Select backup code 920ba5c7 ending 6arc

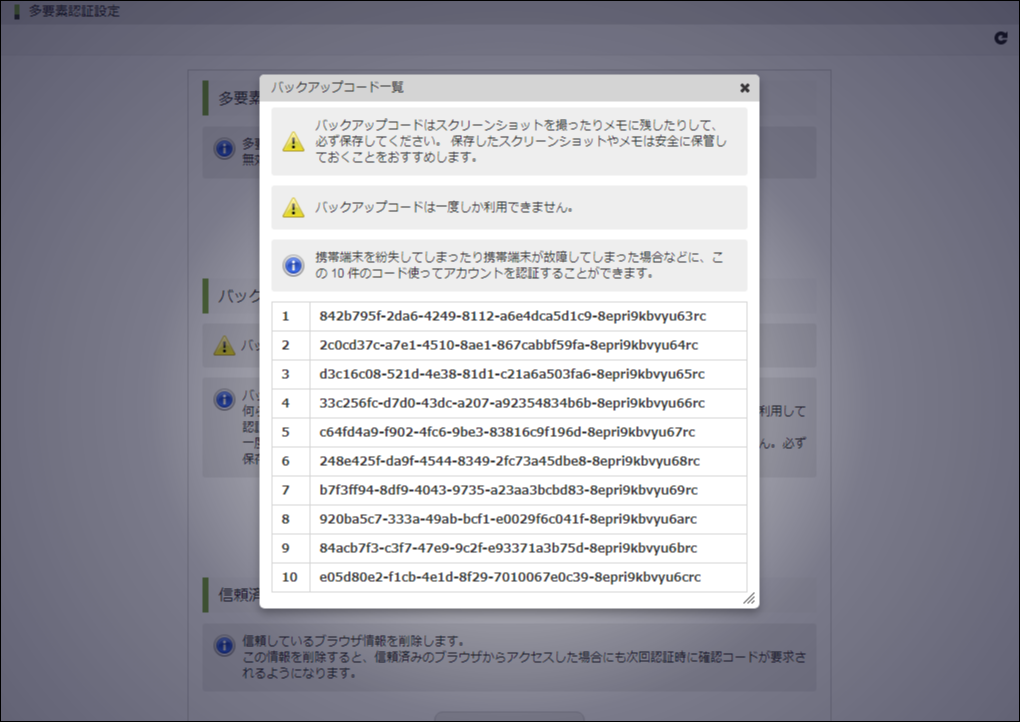pos(508,519)
